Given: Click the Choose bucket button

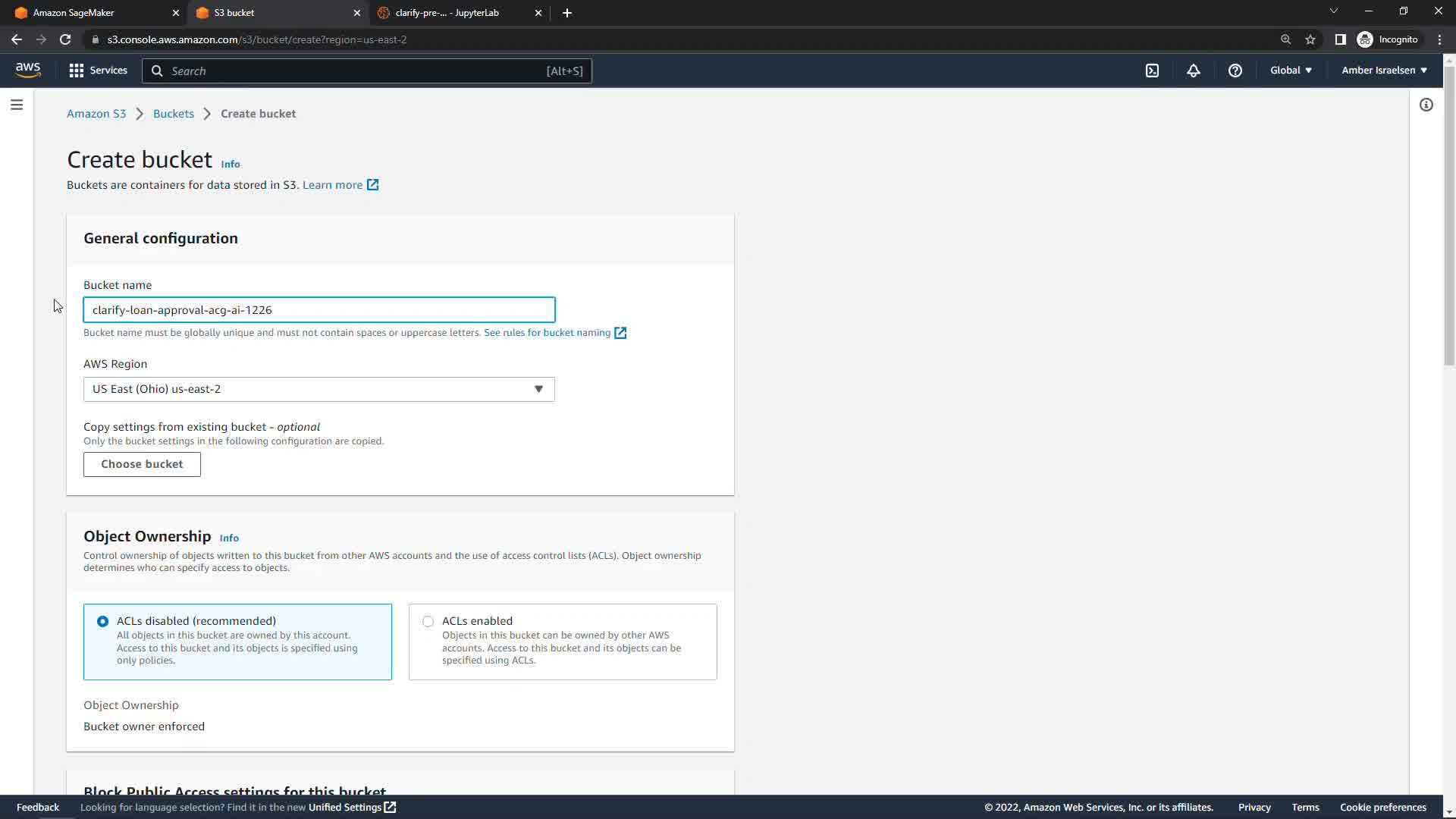Looking at the screenshot, I should coord(142,464).
